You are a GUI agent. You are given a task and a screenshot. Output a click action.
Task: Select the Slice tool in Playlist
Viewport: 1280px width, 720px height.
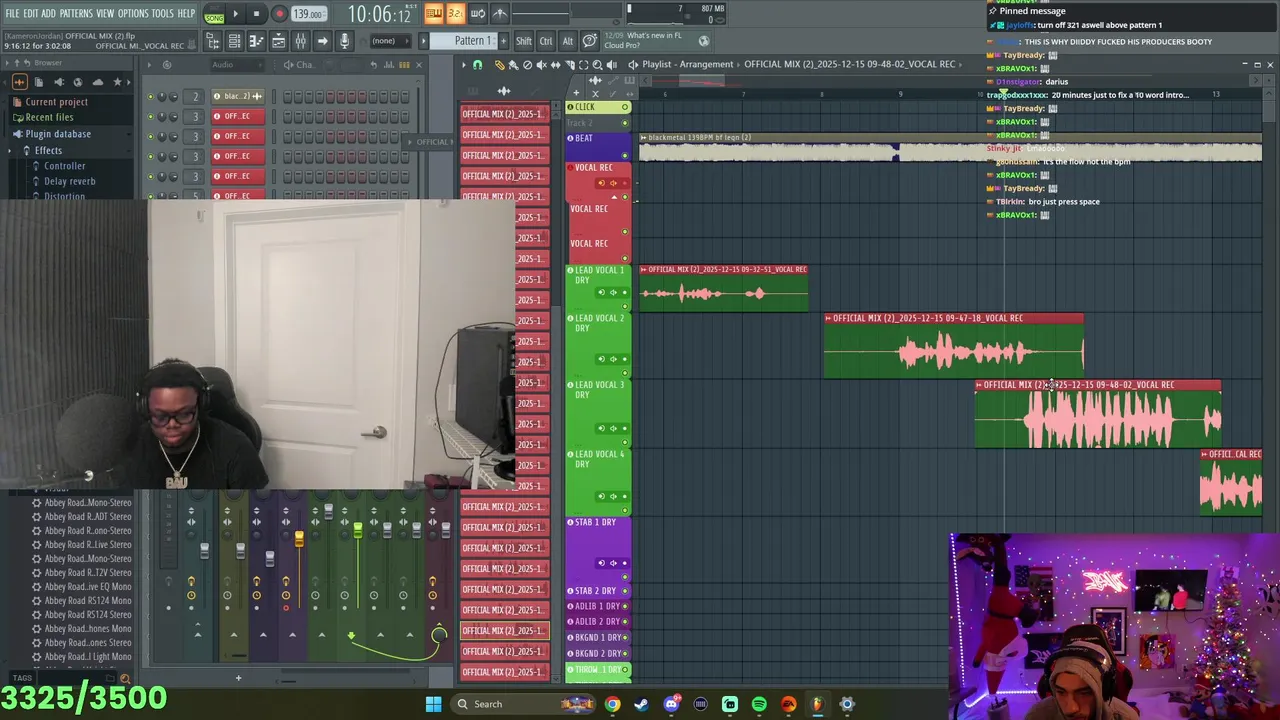(569, 65)
